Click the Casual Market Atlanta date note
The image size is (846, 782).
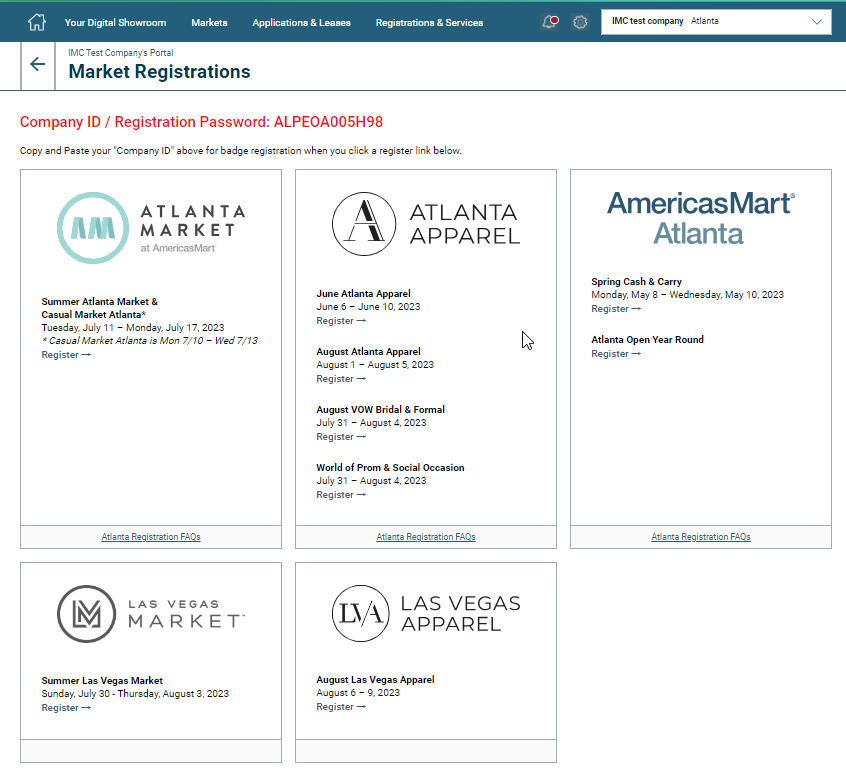149,341
